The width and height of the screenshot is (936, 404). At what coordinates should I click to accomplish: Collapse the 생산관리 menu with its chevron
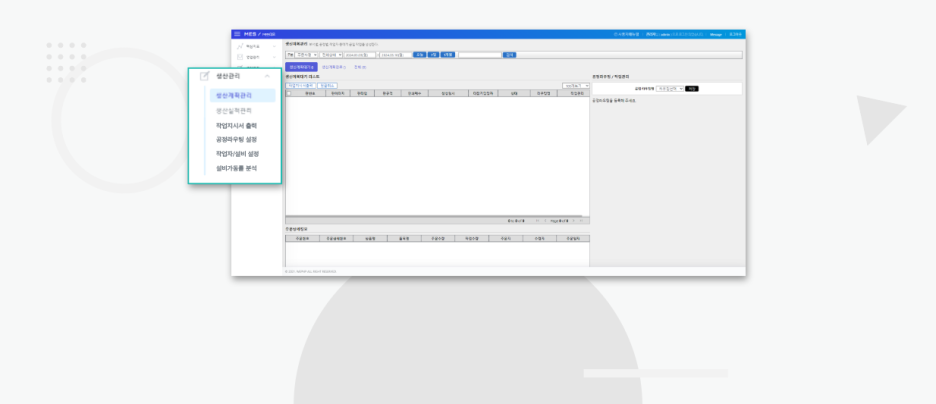pos(267,76)
